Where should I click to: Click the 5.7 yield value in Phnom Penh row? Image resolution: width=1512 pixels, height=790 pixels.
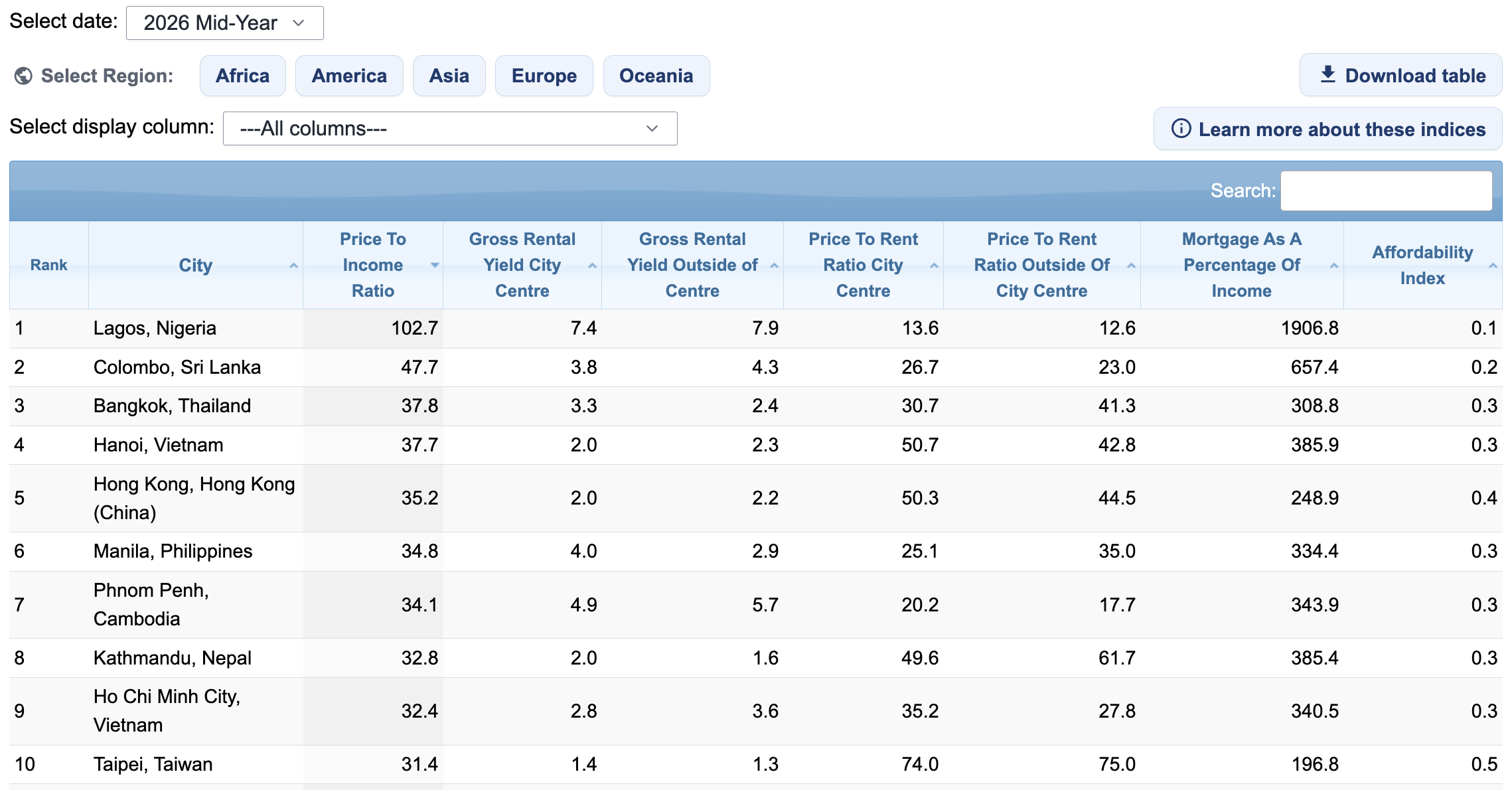coord(765,605)
